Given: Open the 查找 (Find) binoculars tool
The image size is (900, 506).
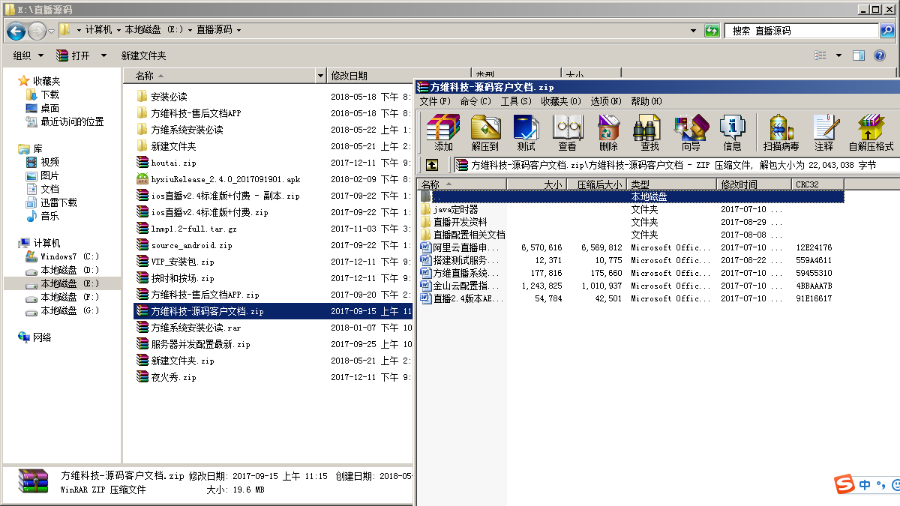Looking at the screenshot, I should [x=649, y=131].
